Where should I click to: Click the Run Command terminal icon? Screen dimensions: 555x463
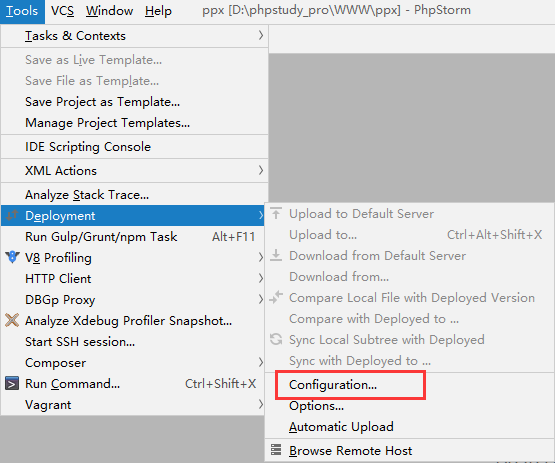(x=12, y=384)
